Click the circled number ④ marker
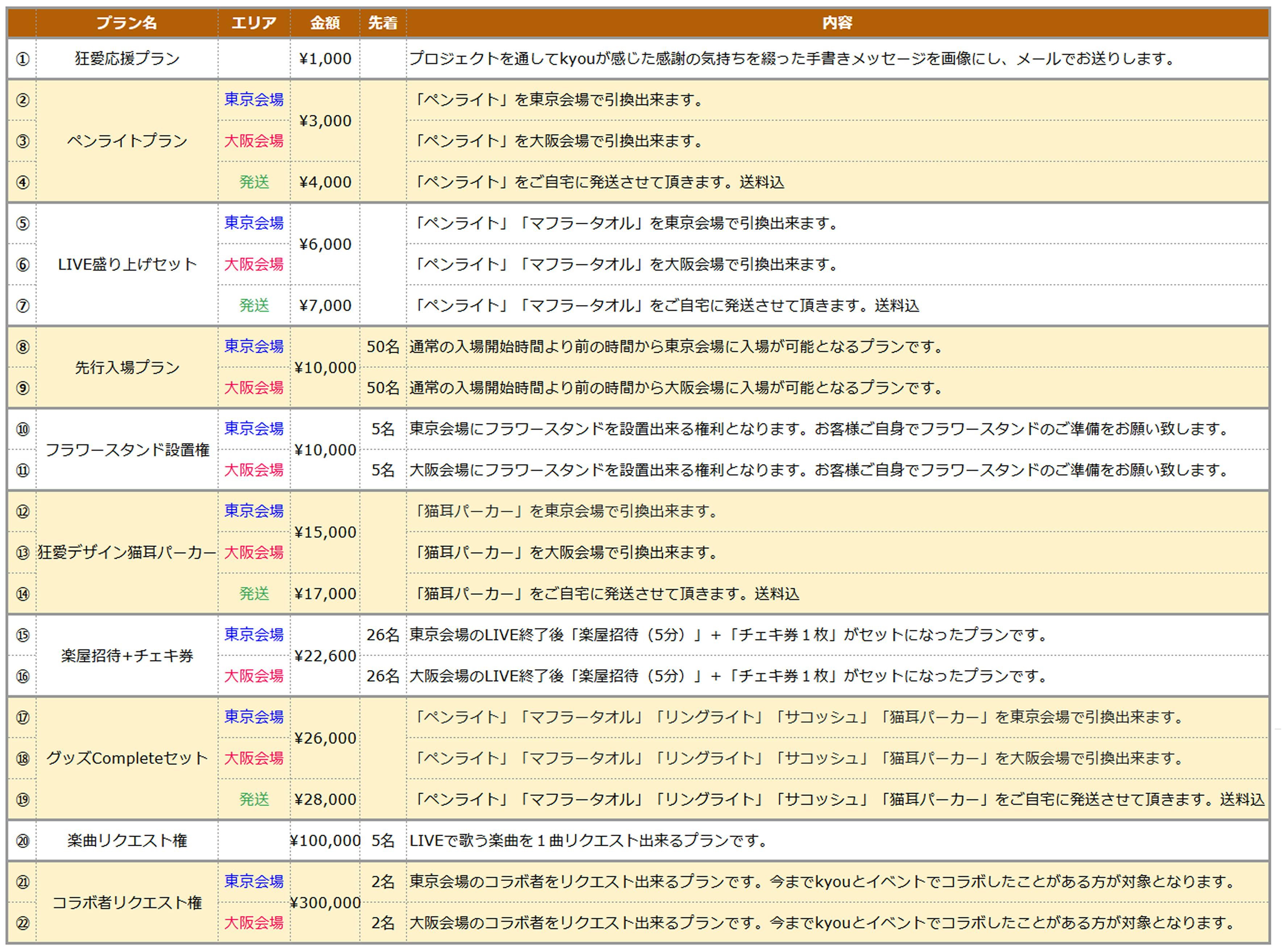 point(22,183)
